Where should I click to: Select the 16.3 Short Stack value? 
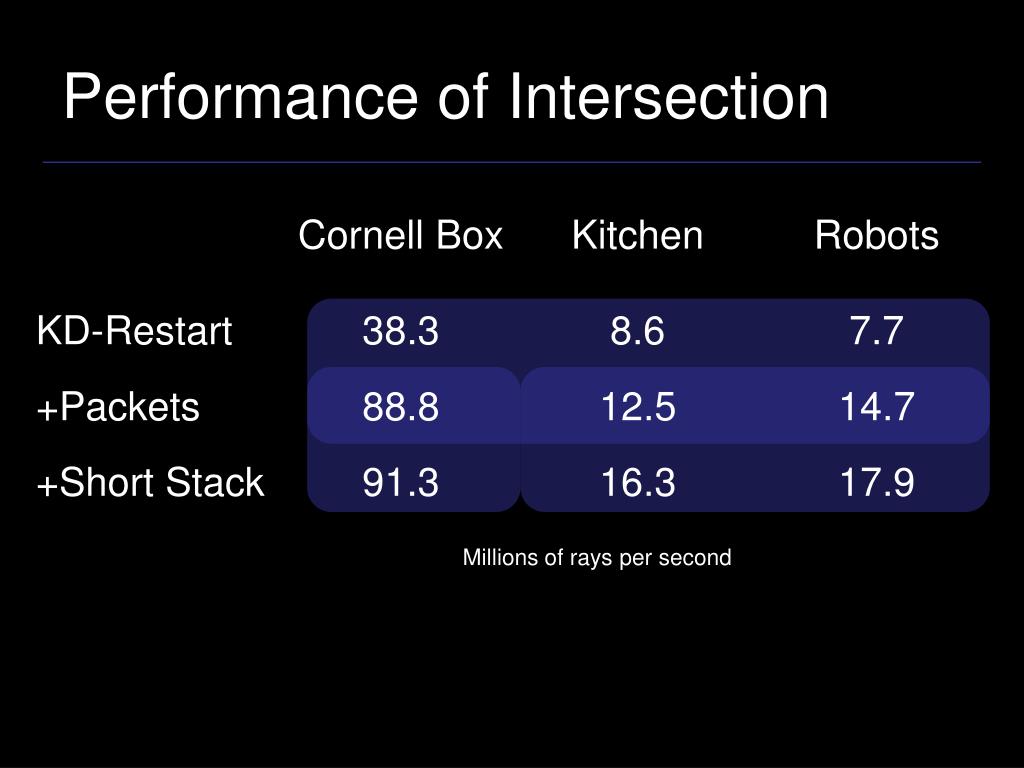tap(637, 483)
